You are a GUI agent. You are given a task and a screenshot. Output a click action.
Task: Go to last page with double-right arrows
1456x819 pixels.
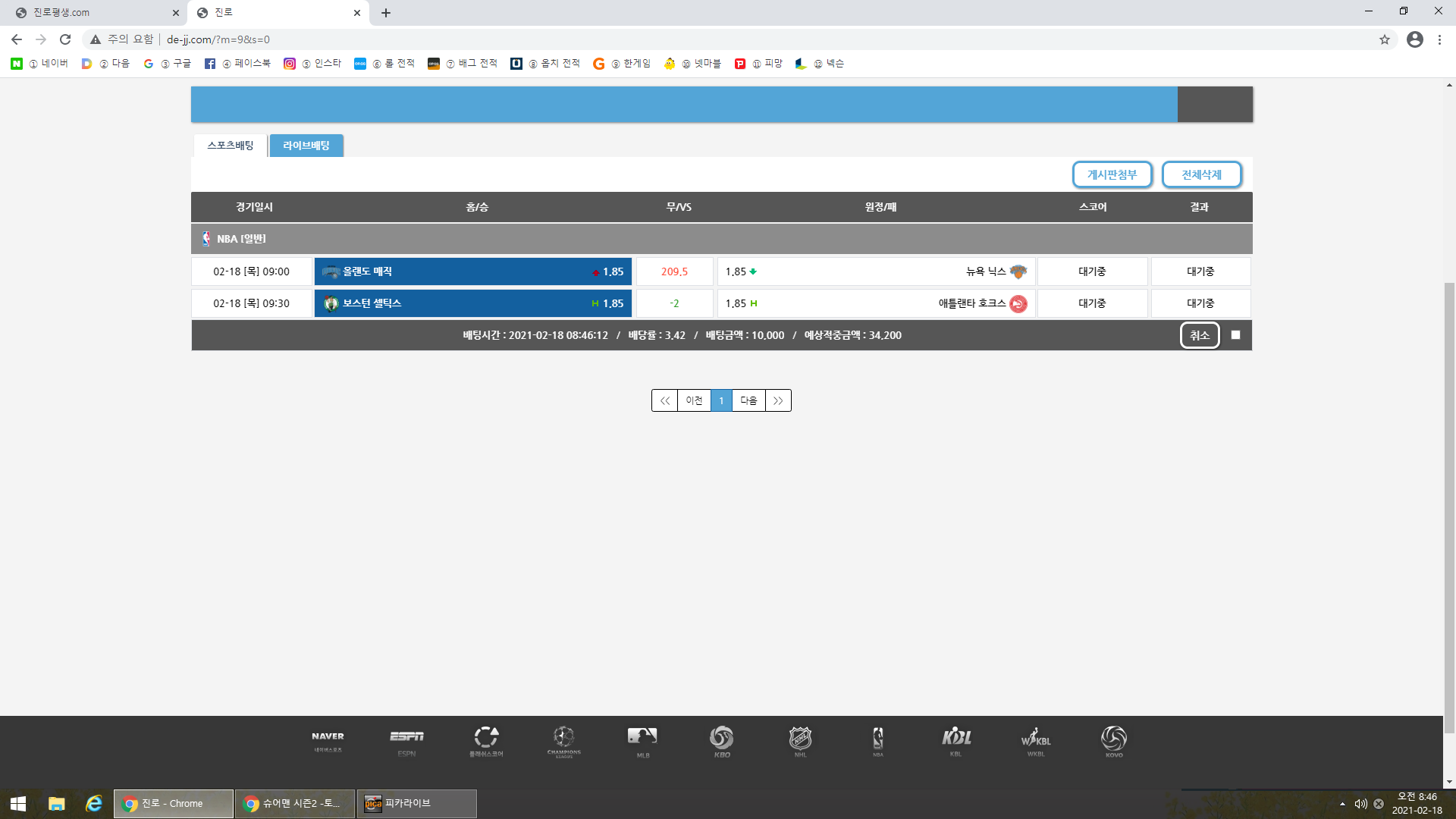pos(778,400)
